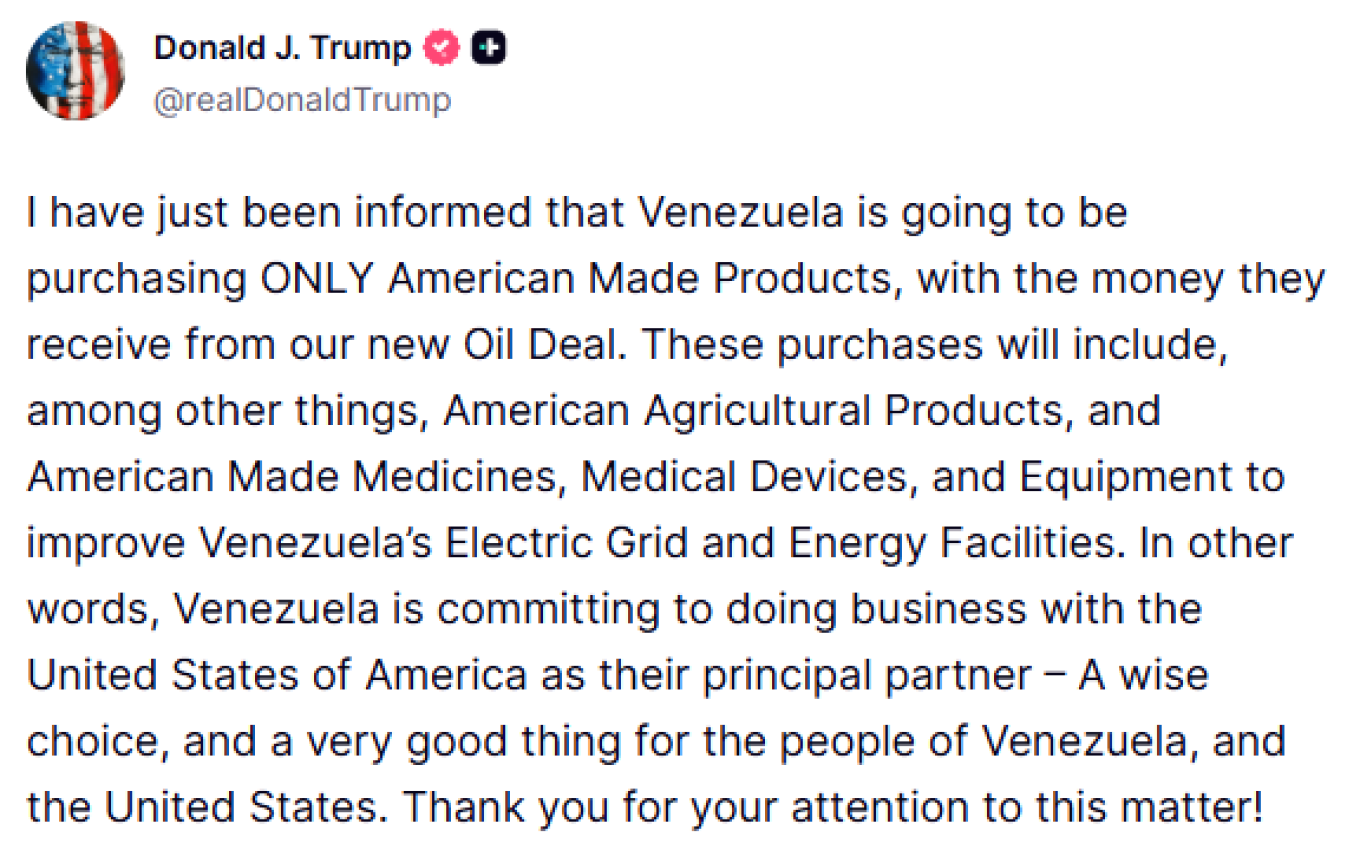Click the phrase "Energy Facilities"
1360x850 pixels.
(950, 543)
